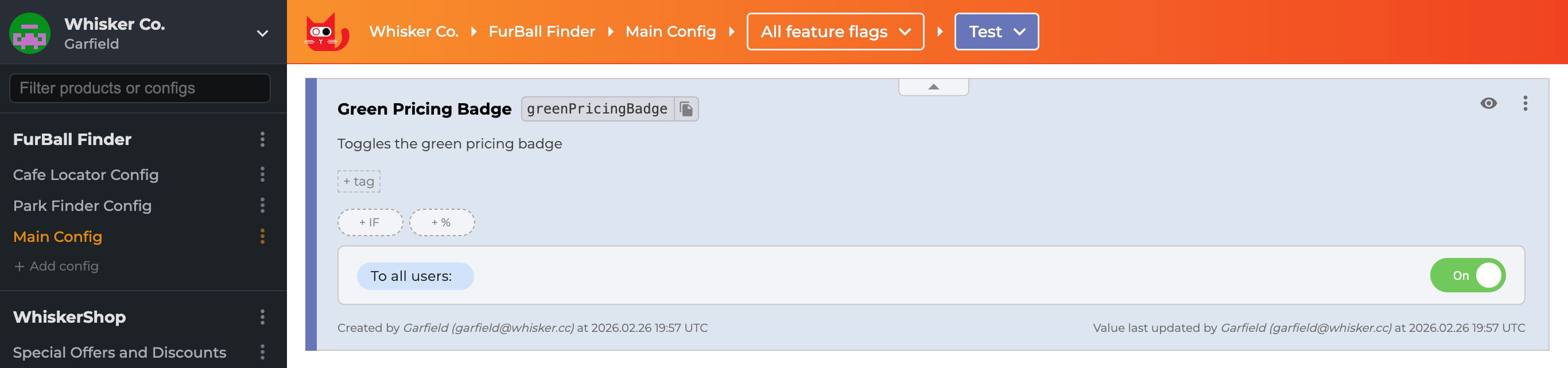Open Cafe Locator Config options menu
Image resolution: width=1568 pixels, height=368 pixels.
click(x=262, y=175)
